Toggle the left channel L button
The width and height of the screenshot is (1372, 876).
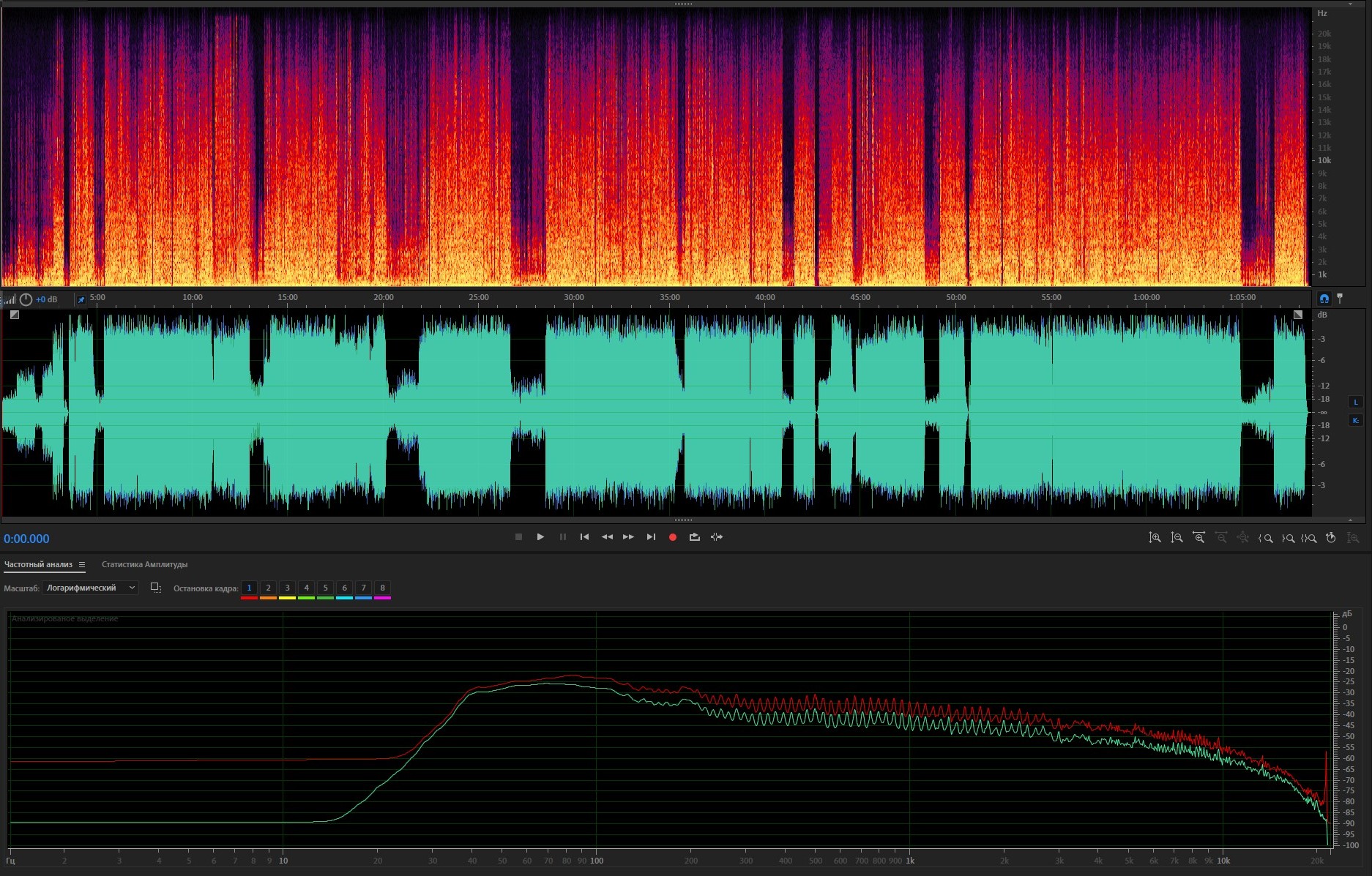click(1355, 402)
